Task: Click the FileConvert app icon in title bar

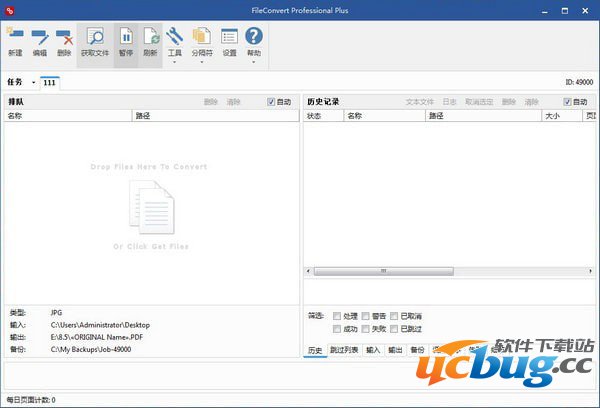Action: tap(10, 11)
